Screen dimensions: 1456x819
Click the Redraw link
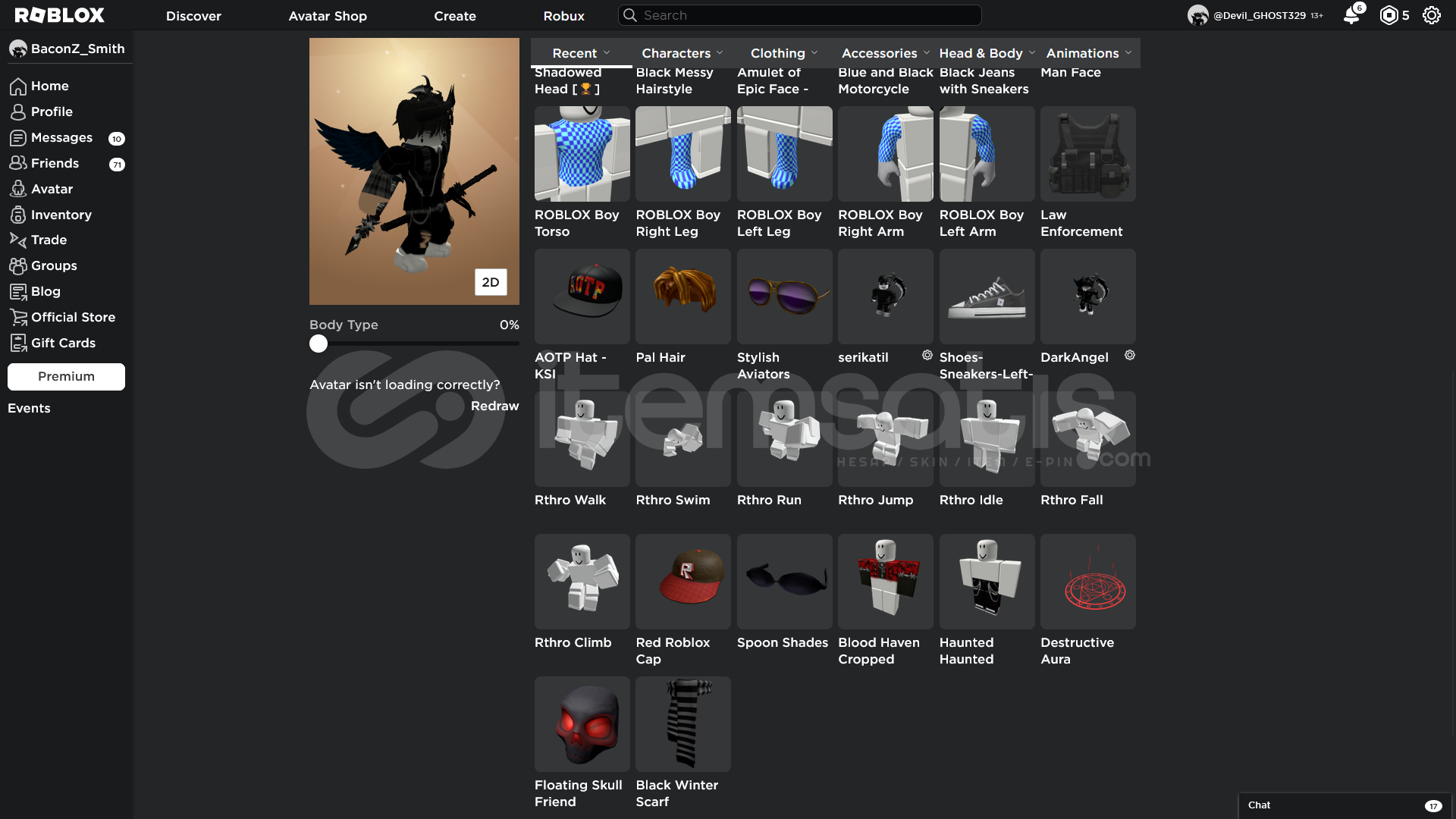pos(494,406)
